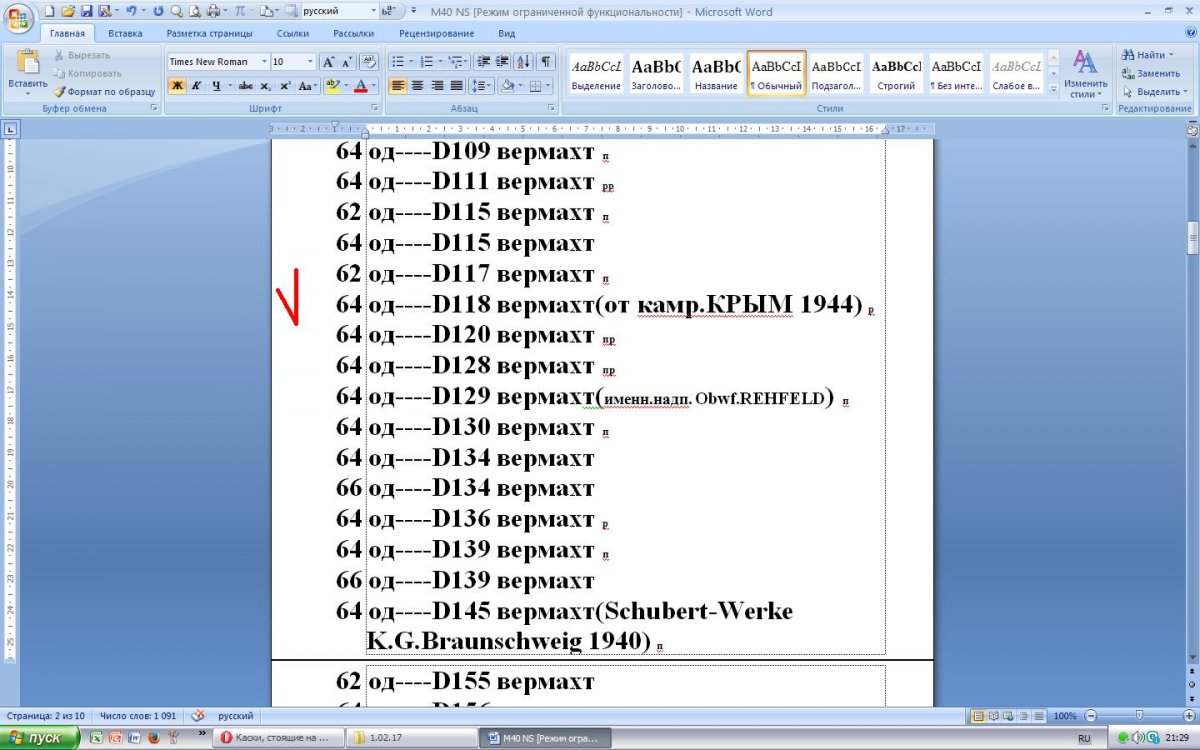
Task: Undo the last action
Action: (x=130, y=11)
